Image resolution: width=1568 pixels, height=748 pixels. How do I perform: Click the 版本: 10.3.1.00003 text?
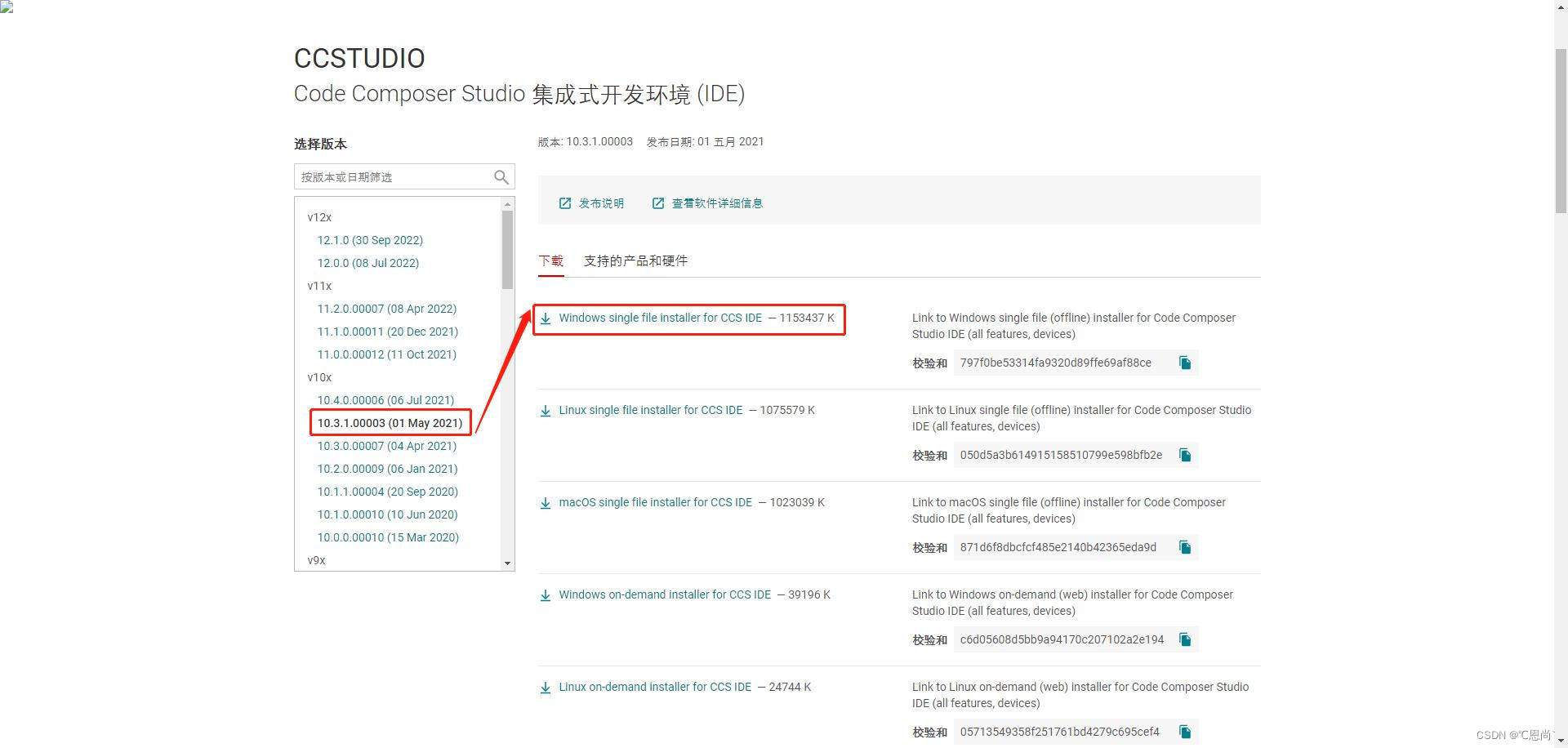586,142
